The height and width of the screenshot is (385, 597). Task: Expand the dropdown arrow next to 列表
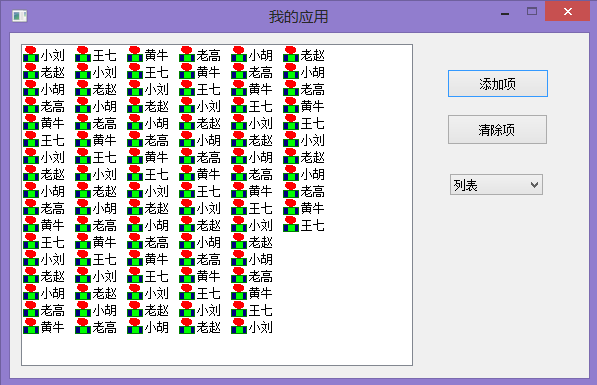click(534, 185)
